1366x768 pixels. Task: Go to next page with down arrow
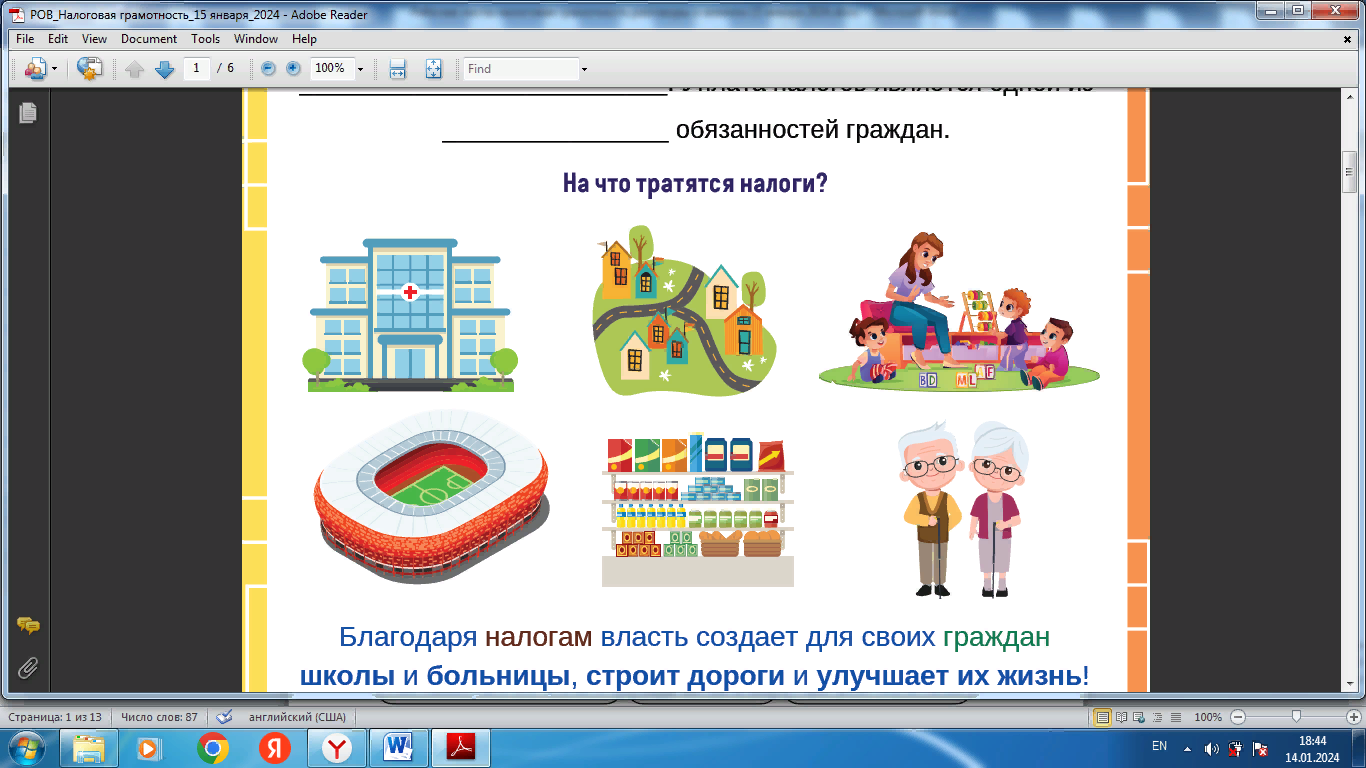(164, 69)
